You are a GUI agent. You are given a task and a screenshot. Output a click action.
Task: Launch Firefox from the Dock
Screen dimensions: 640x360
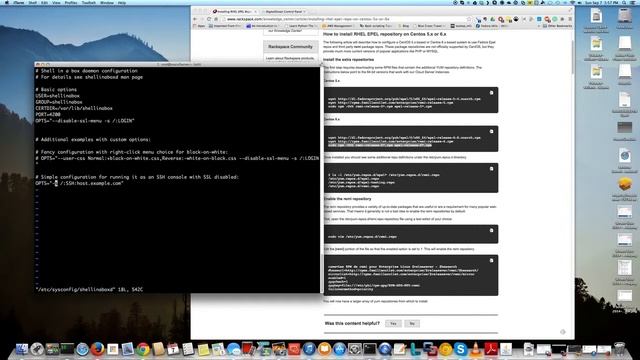(x=97, y=349)
